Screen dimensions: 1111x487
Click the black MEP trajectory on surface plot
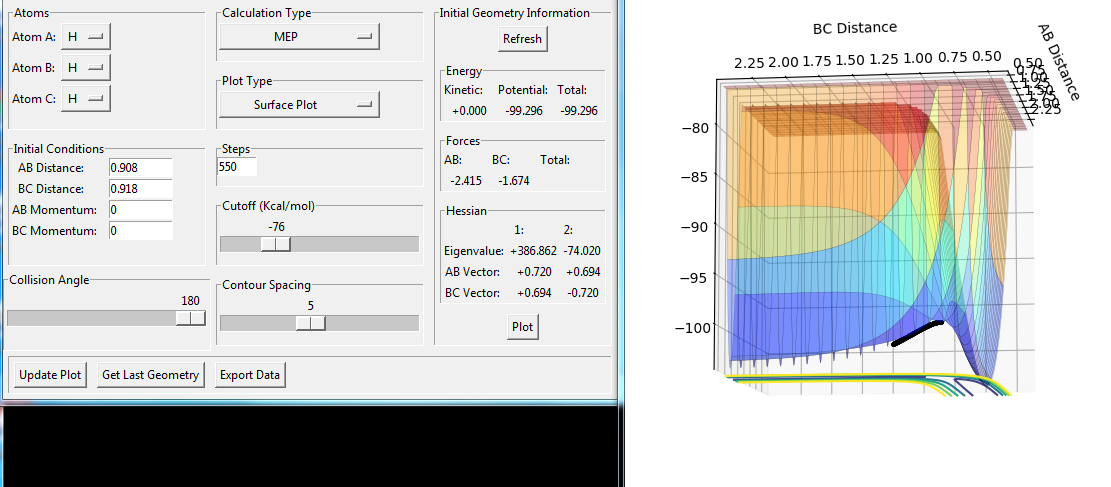(918, 333)
